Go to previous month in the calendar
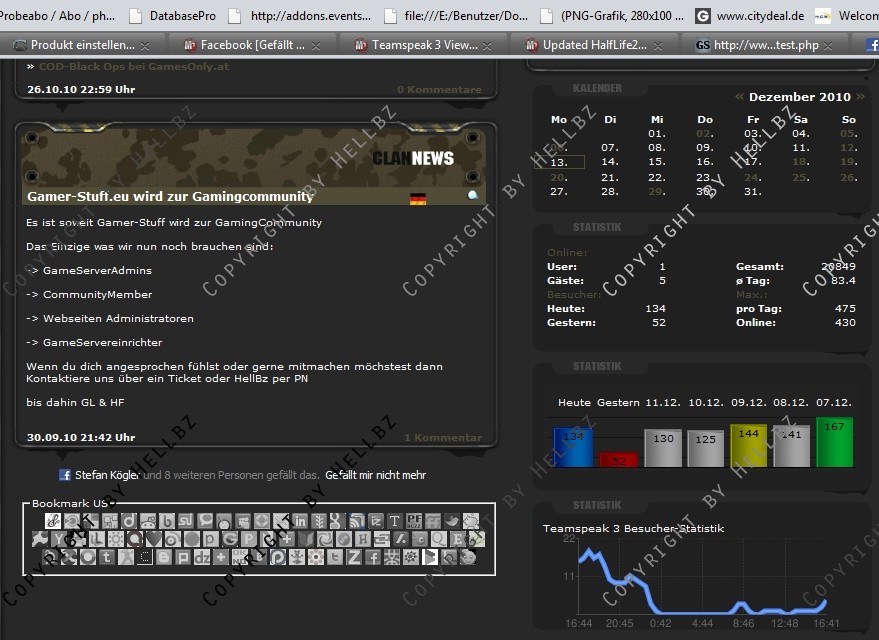The height and width of the screenshot is (640, 879). click(x=739, y=97)
